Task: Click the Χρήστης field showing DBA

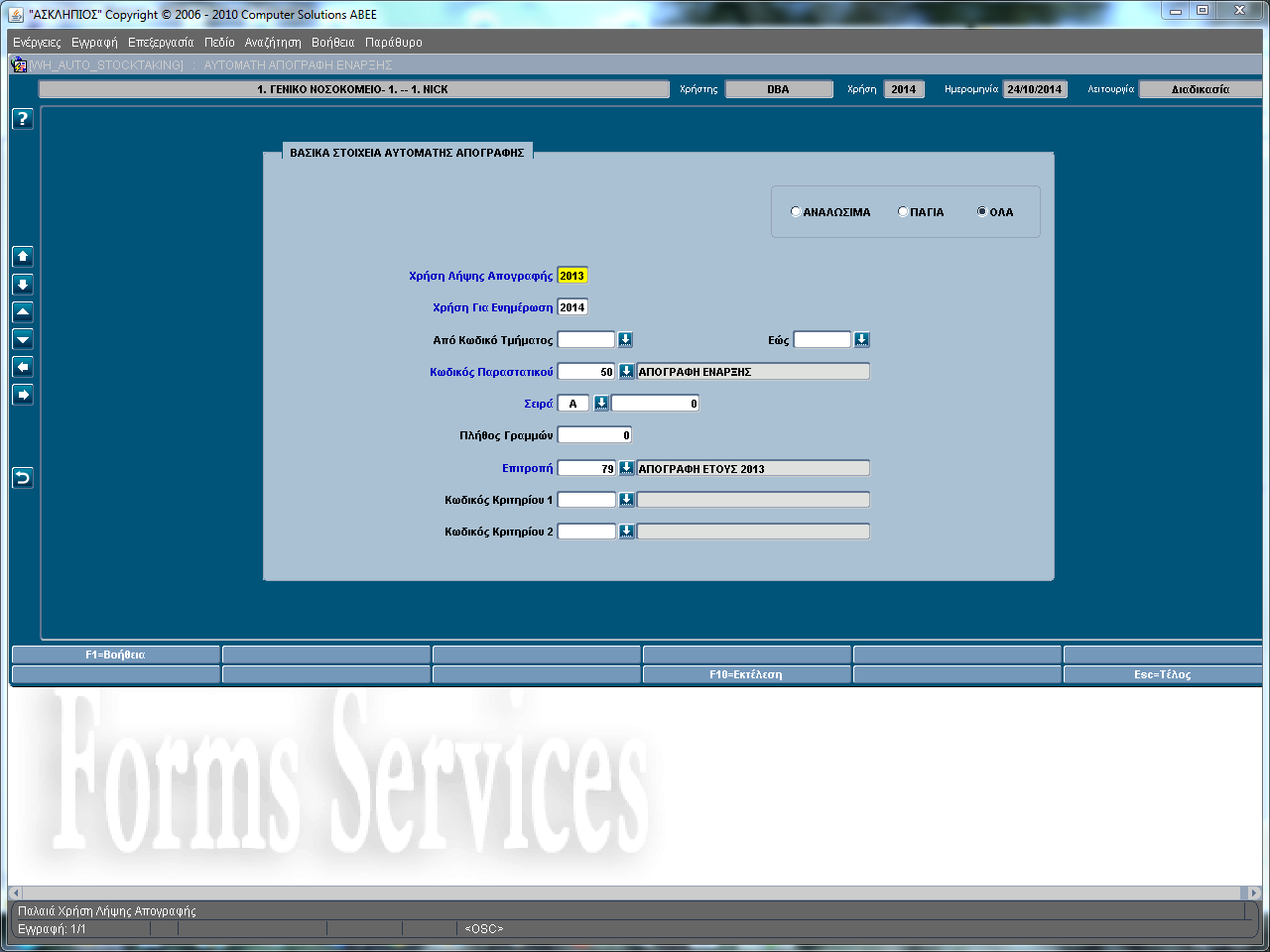Action: [x=779, y=89]
